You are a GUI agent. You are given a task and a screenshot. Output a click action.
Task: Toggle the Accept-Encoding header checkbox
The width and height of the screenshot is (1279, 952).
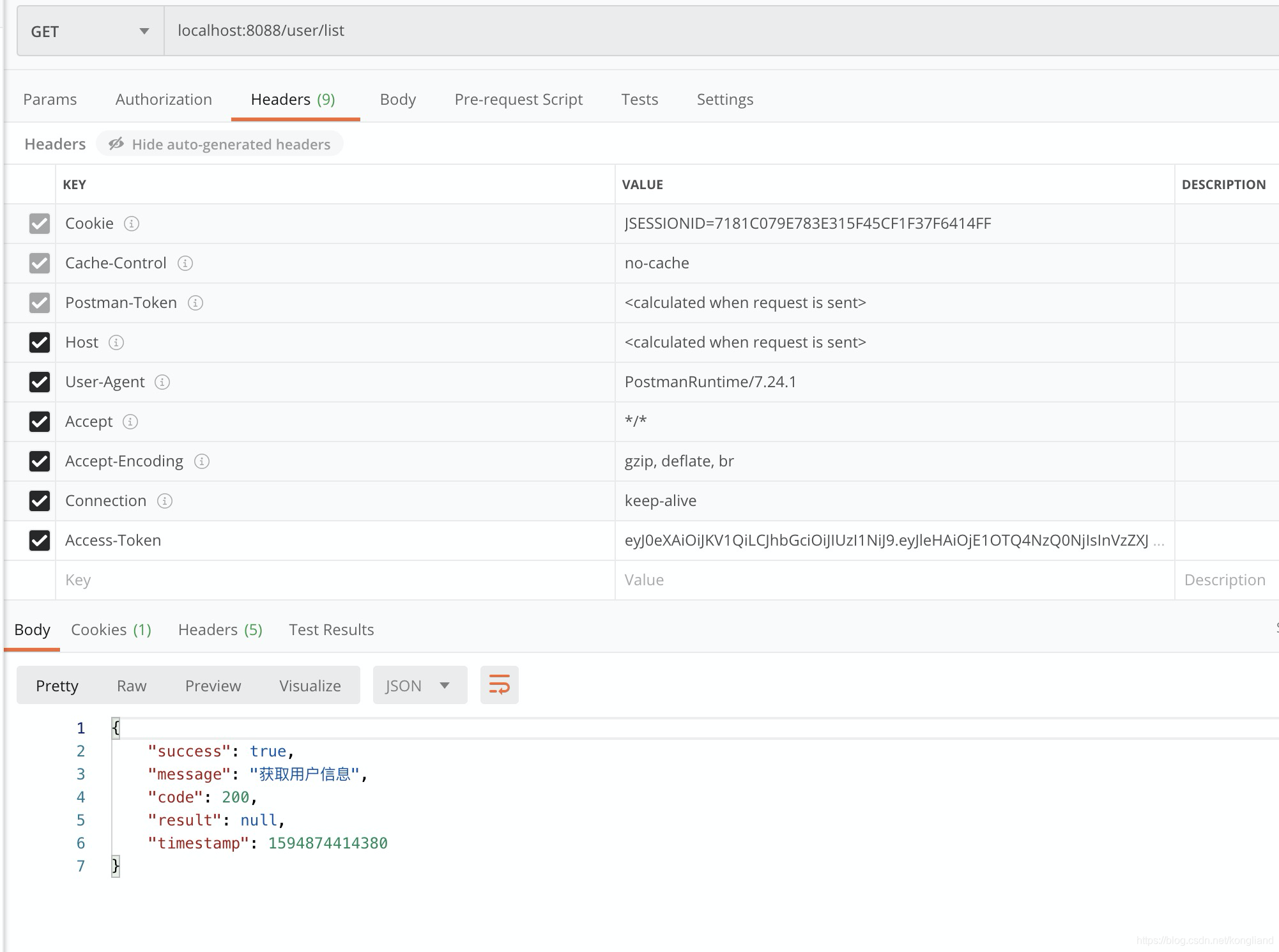[x=40, y=461]
